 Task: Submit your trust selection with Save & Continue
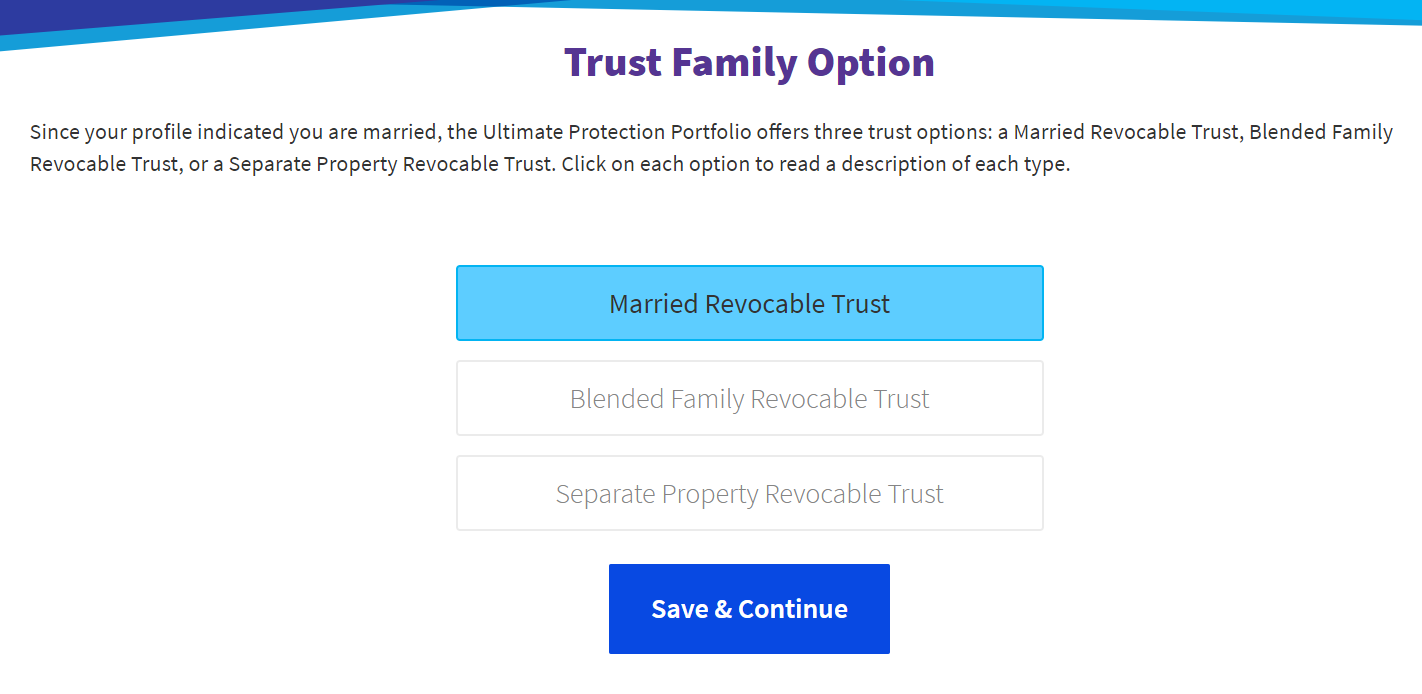point(748,608)
